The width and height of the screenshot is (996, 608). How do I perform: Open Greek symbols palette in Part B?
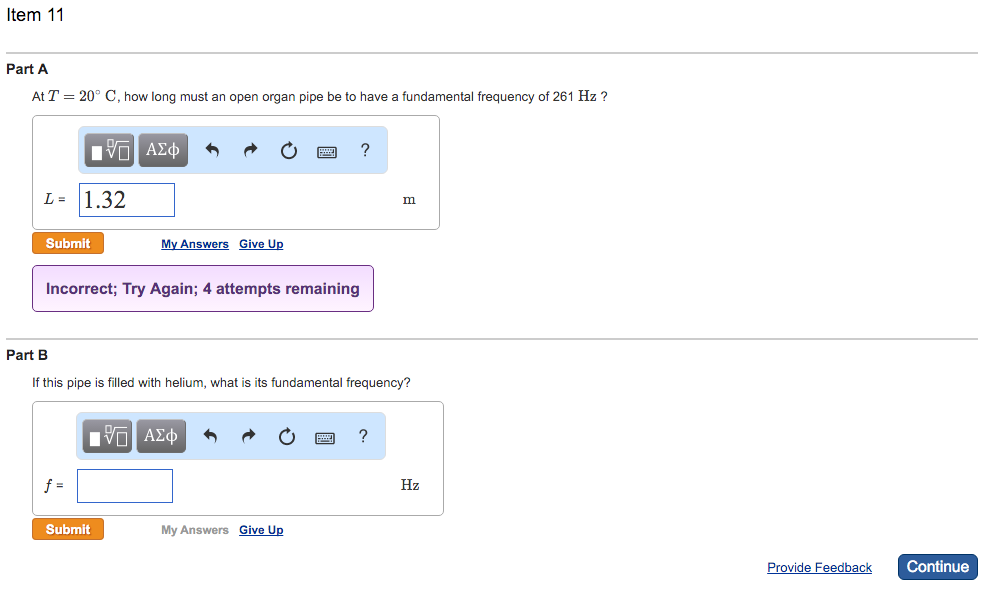click(161, 437)
